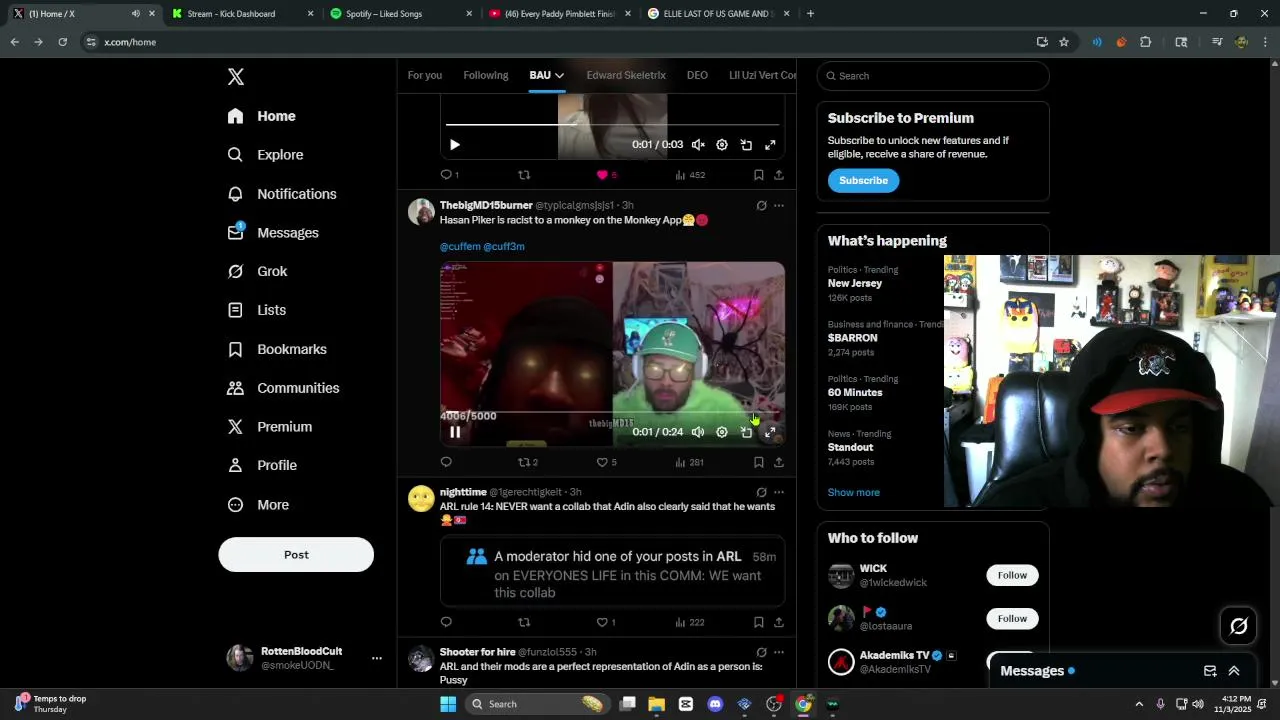Open more options on Shooter for hire post
Viewport: 1280px width, 720px height.
point(779,652)
